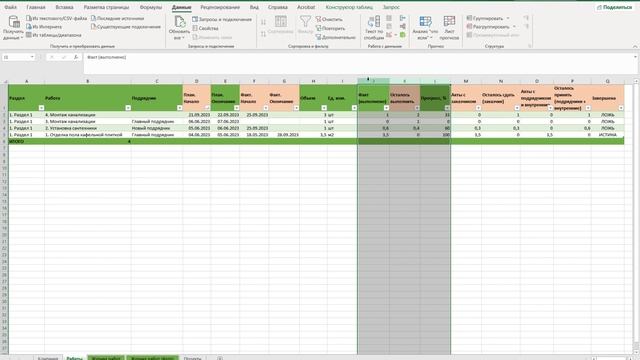Select 'Новый подрядчик' cell
640x360 pixels.
[x=156, y=128]
